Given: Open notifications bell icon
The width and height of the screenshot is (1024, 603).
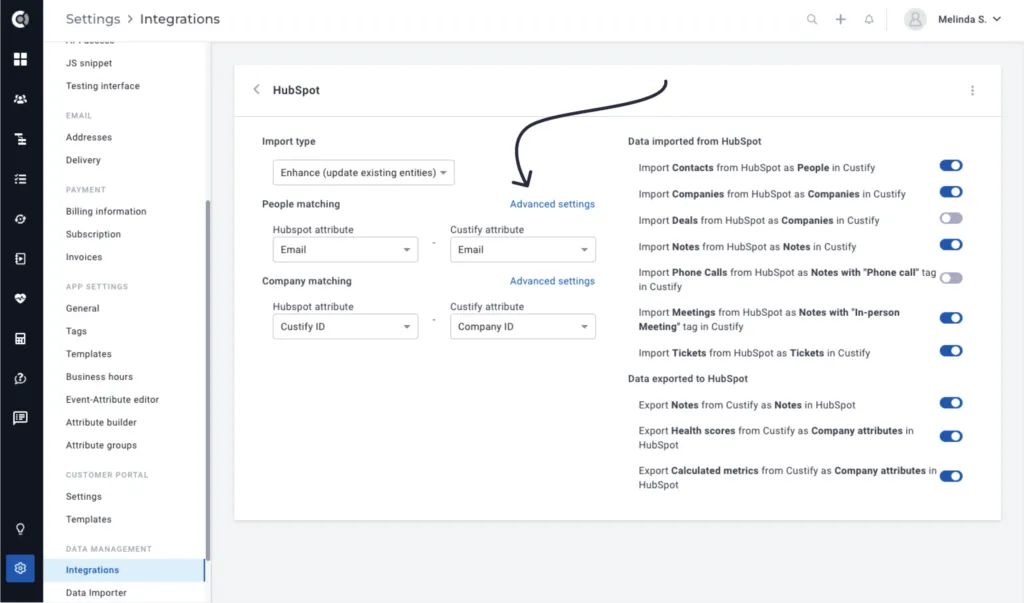Looking at the screenshot, I should pos(869,20).
